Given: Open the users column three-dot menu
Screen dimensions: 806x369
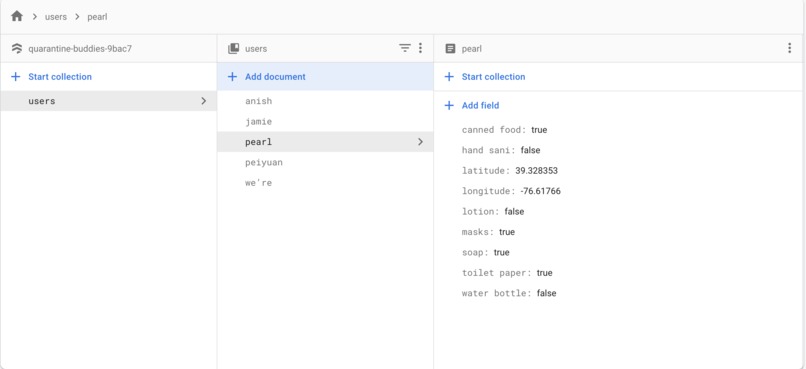Looking at the screenshot, I should coord(420,48).
